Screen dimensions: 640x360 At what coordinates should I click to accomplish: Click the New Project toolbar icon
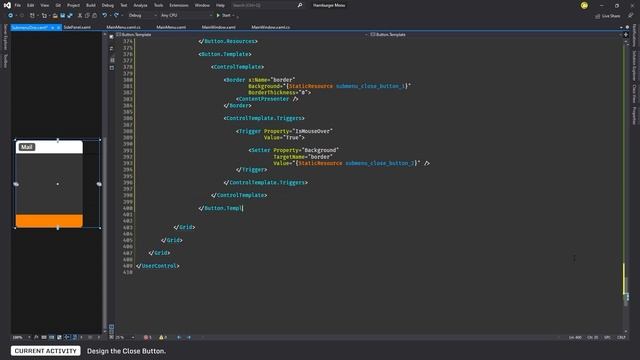pyautogui.click(x=32, y=16)
